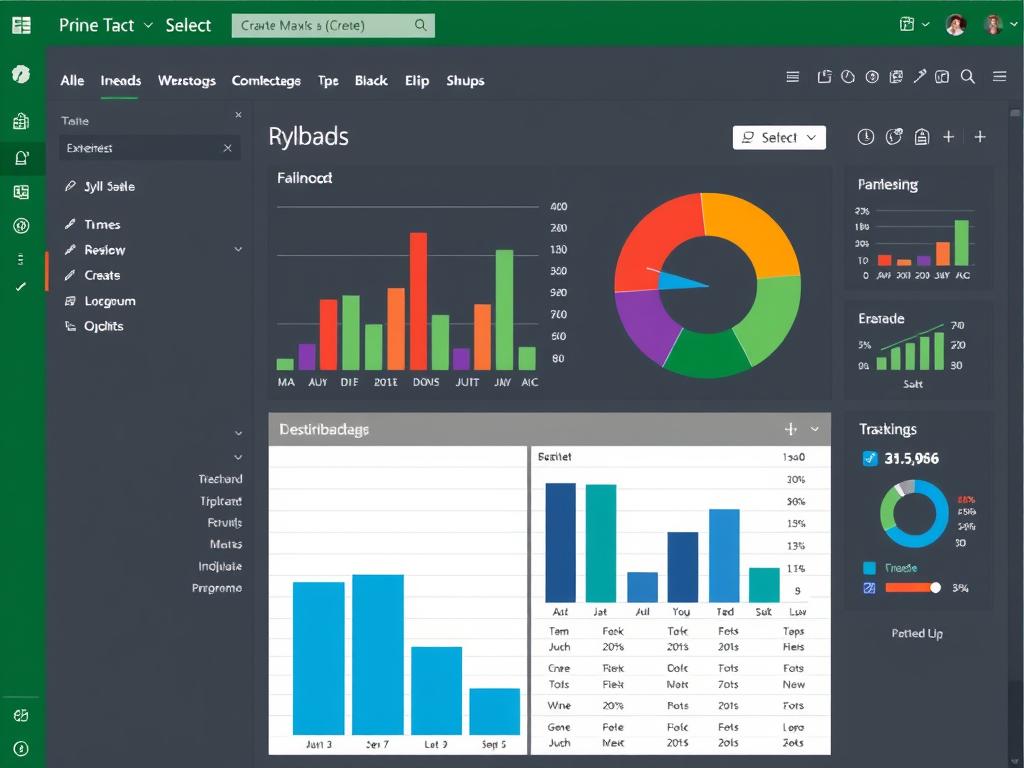Click the Crarte Marks search field
The image size is (1024, 768).
[x=333, y=25]
